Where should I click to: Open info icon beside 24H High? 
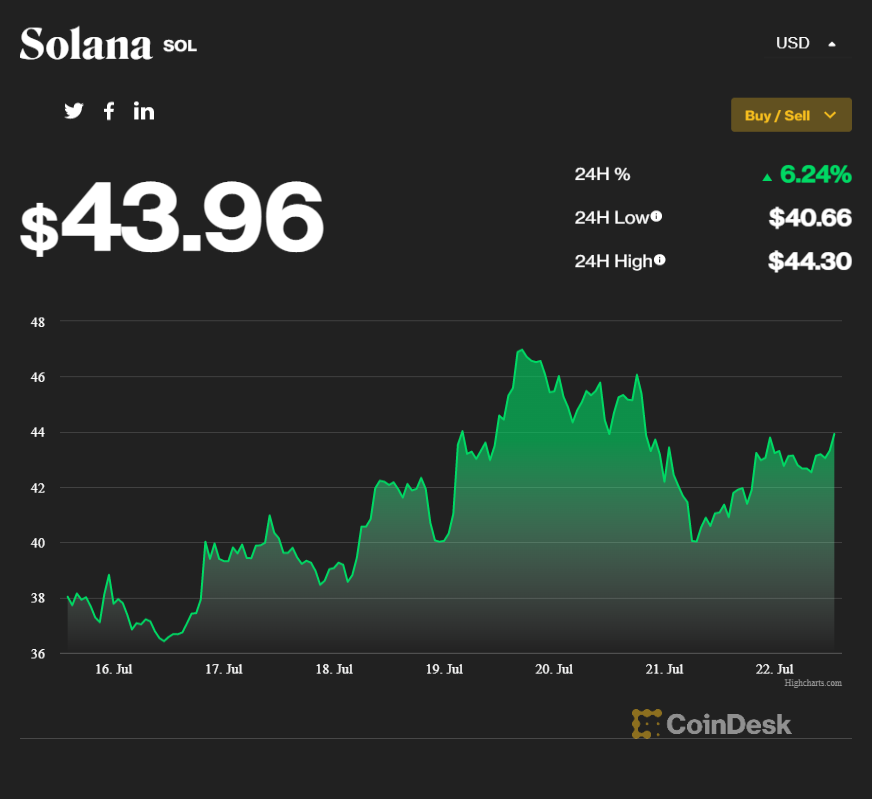(660, 260)
